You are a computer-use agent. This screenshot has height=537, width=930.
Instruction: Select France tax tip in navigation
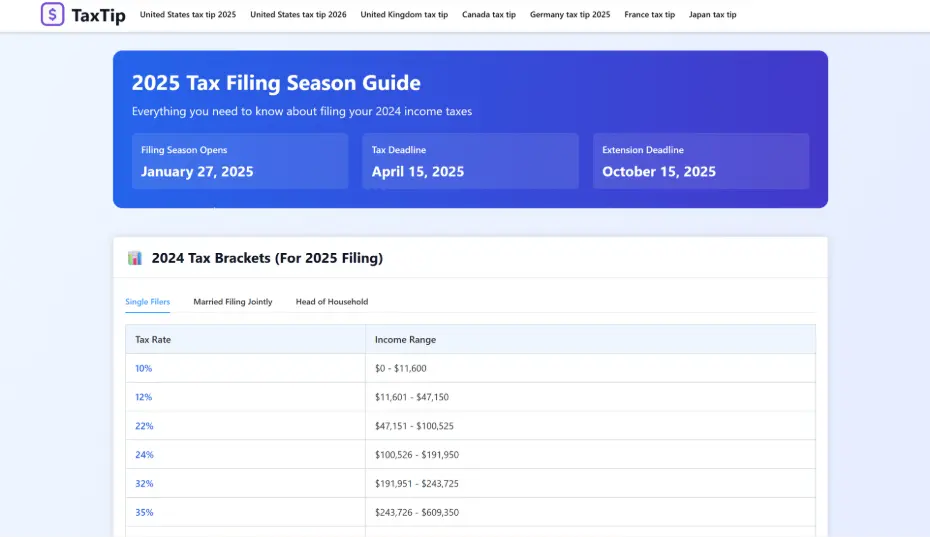649,15
